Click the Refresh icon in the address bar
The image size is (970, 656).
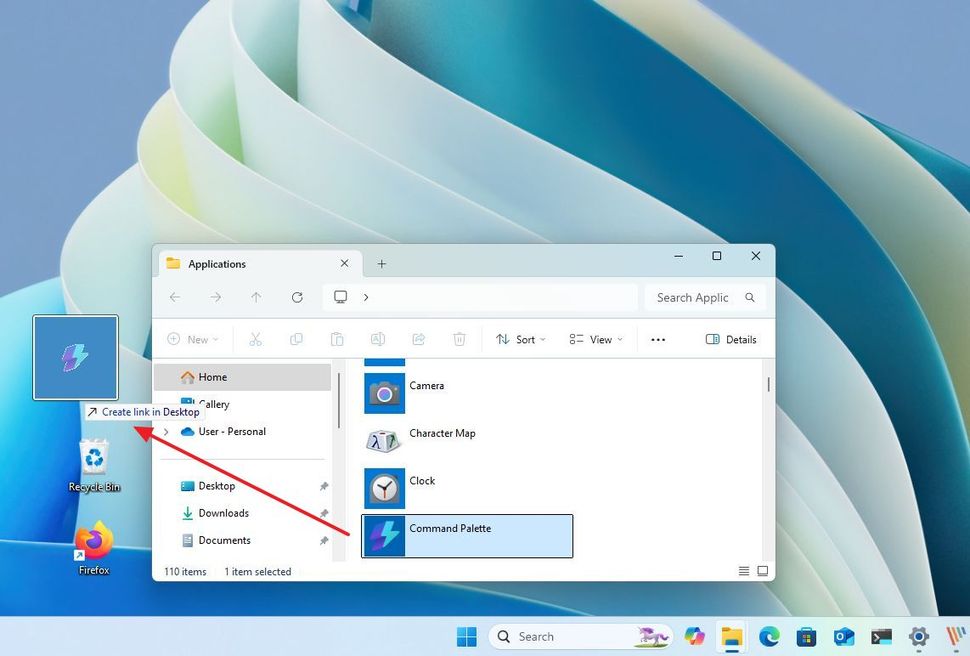point(297,297)
